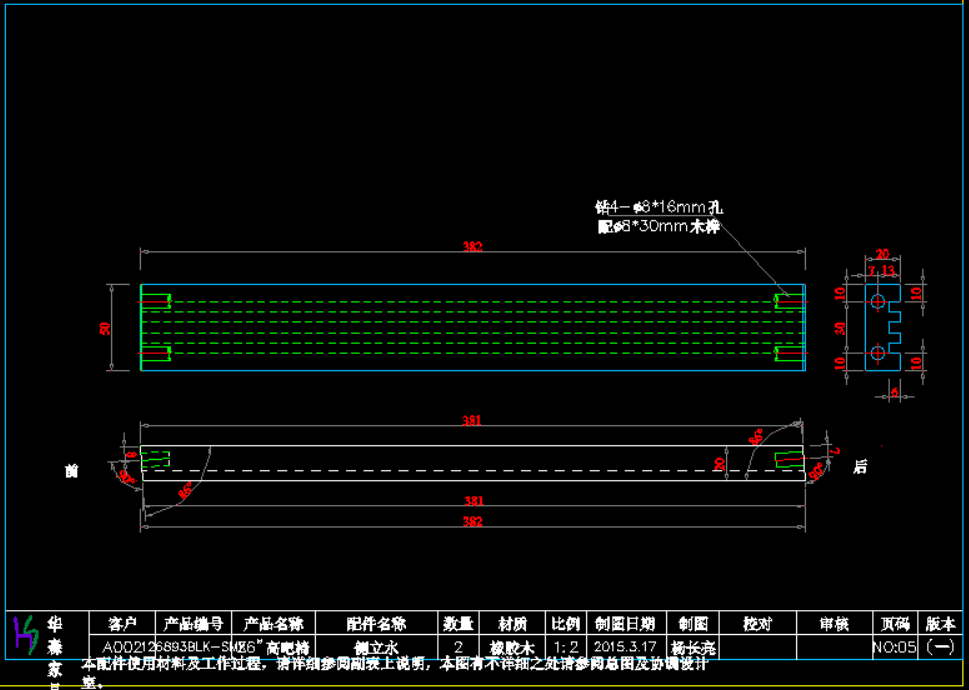
Task: Select the 30 dimension left of end view
Action: [840, 327]
